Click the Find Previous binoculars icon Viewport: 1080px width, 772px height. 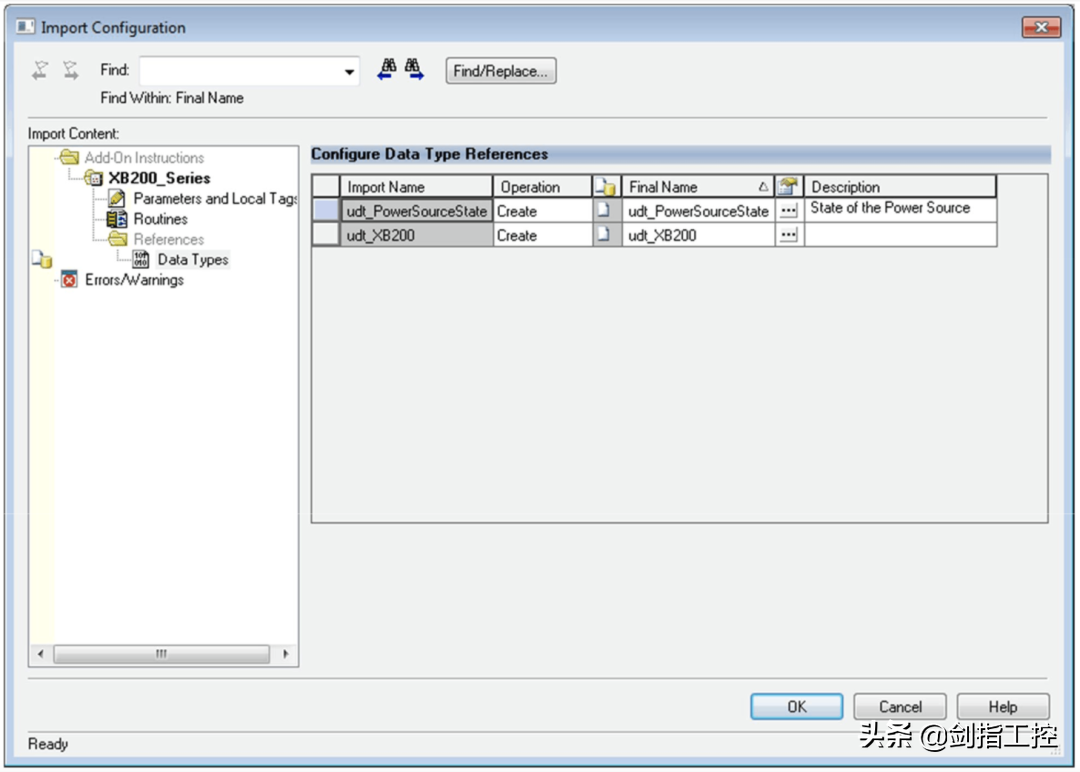(x=387, y=70)
